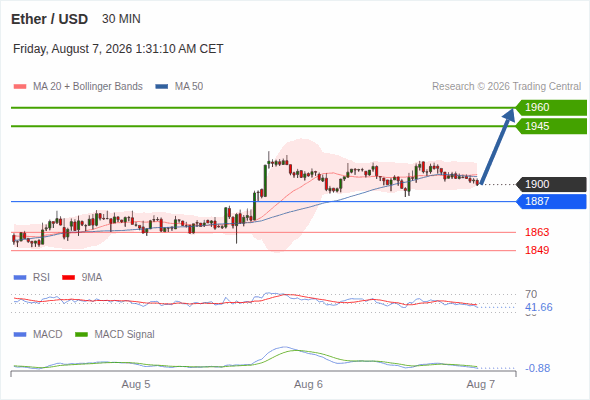Viewport: 590px width, 400px height.
Task: Click the RSI legend text
Action: (x=41, y=278)
